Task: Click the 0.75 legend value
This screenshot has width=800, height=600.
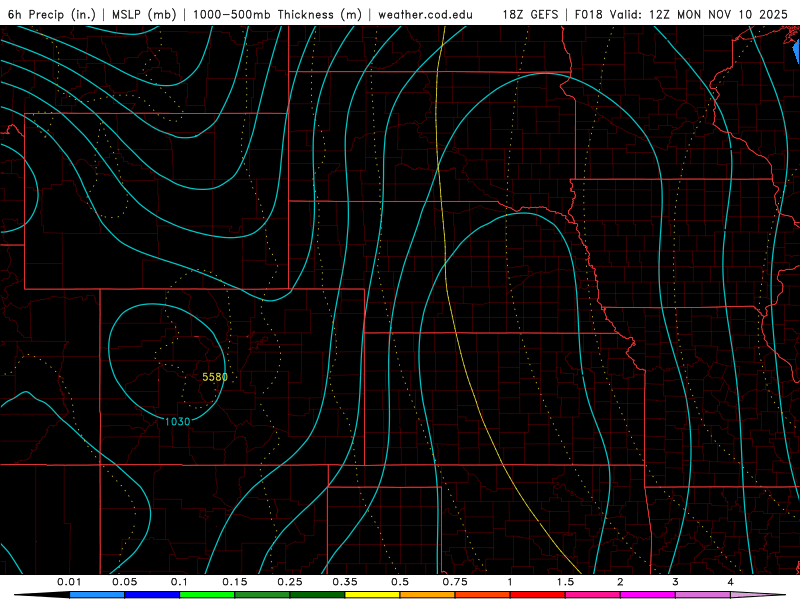Action: click(x=455, y=582)
